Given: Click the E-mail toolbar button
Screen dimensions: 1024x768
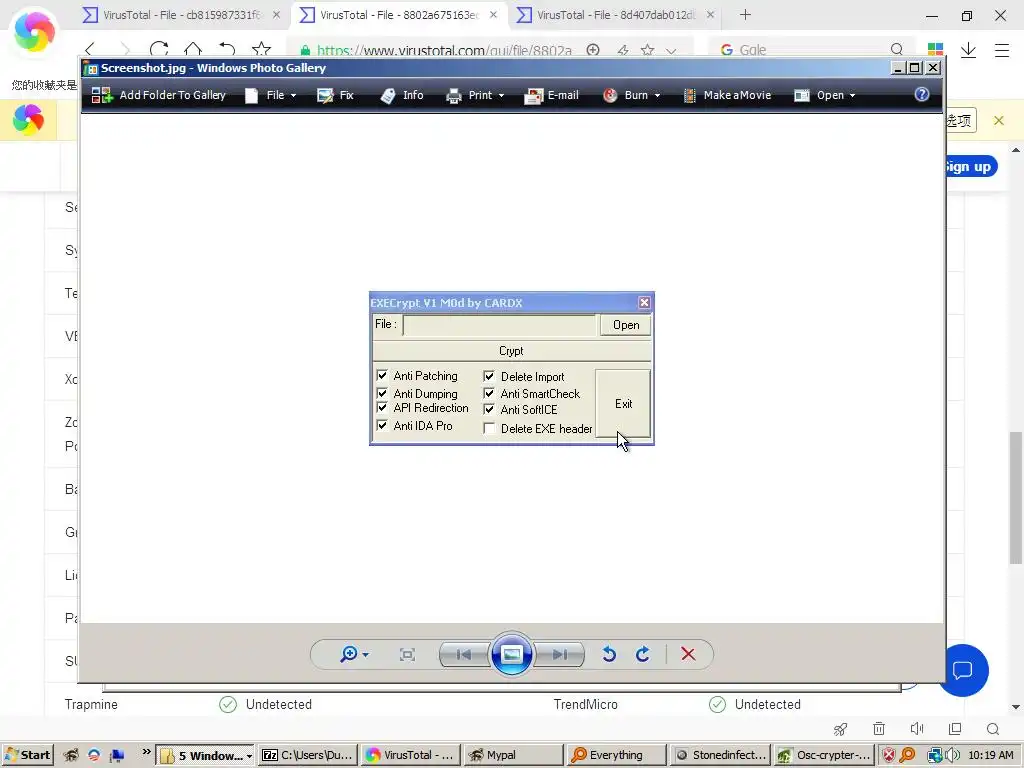Looking at the screenshot, I should 552,95.
